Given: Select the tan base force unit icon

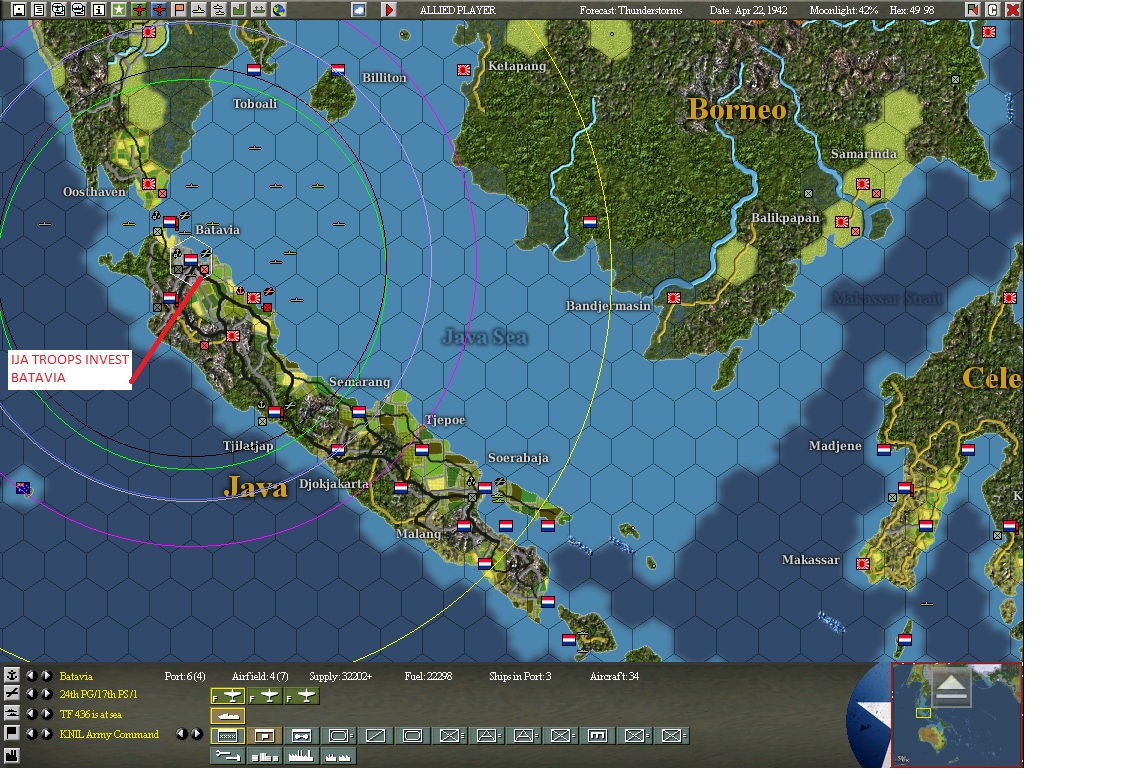Looking at the screenshot, I should (265, 736).
